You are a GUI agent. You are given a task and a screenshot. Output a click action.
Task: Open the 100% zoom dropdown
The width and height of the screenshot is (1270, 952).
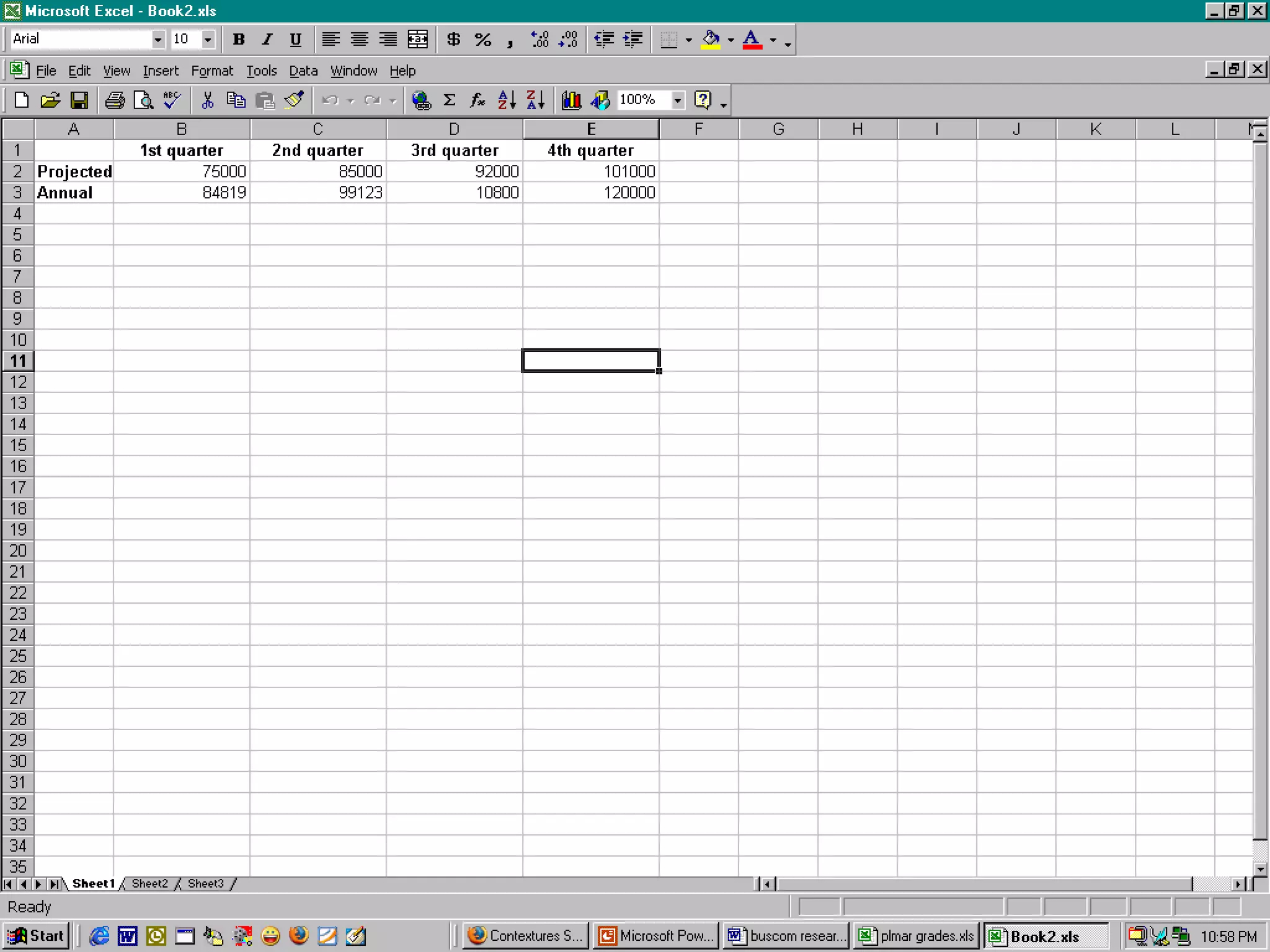pyautogui.click(x=678, y=100)
